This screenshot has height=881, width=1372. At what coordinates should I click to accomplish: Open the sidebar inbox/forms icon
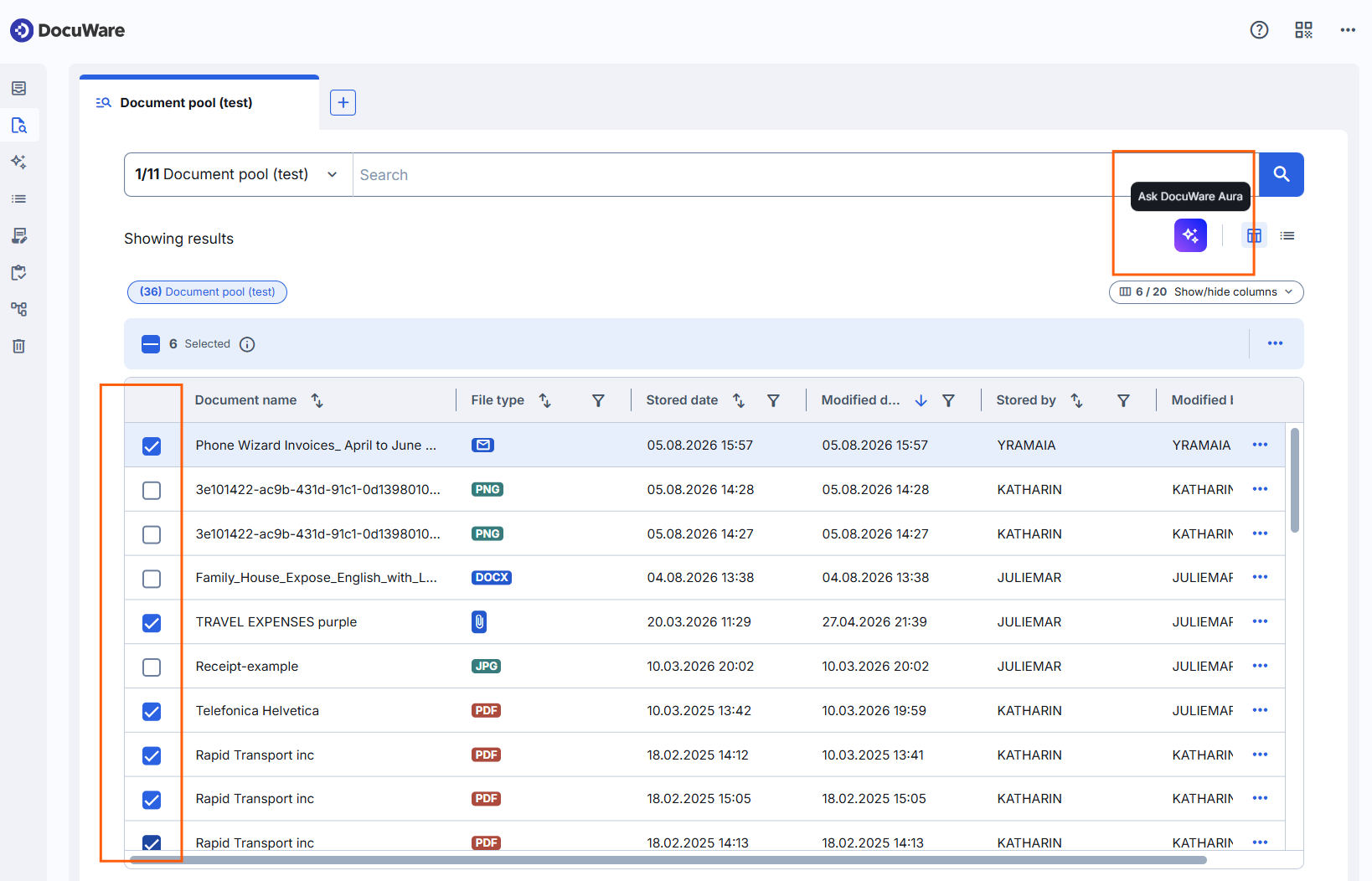[x=19, y=88]
